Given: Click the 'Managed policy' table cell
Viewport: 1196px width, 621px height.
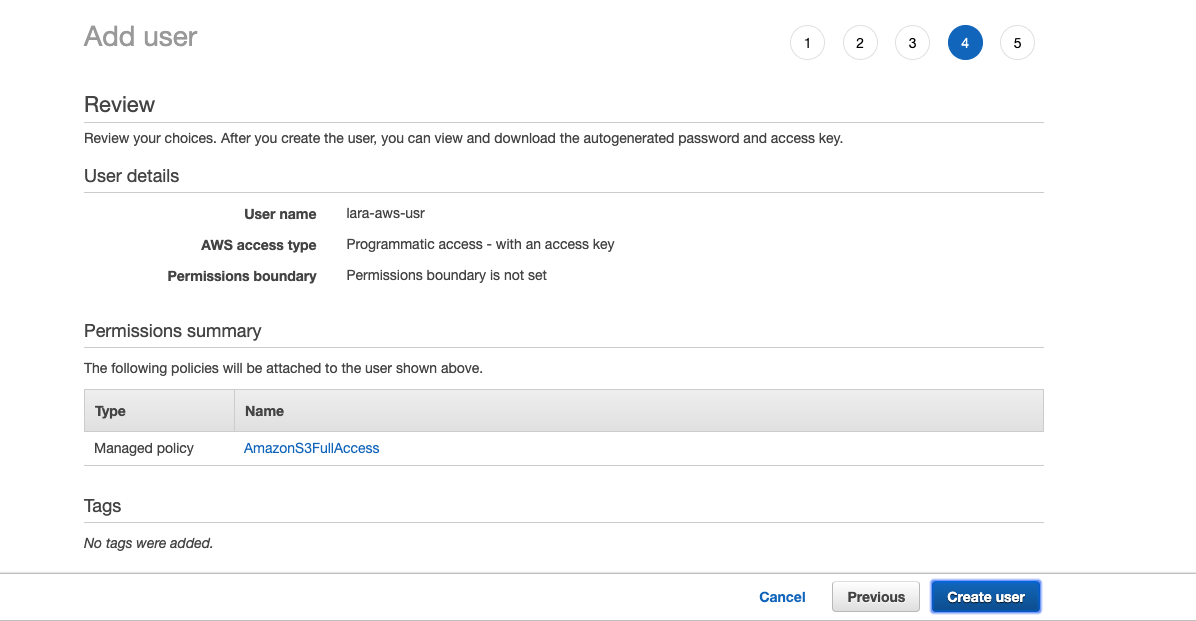Looking at the screenshot, I should coord(143,449).
